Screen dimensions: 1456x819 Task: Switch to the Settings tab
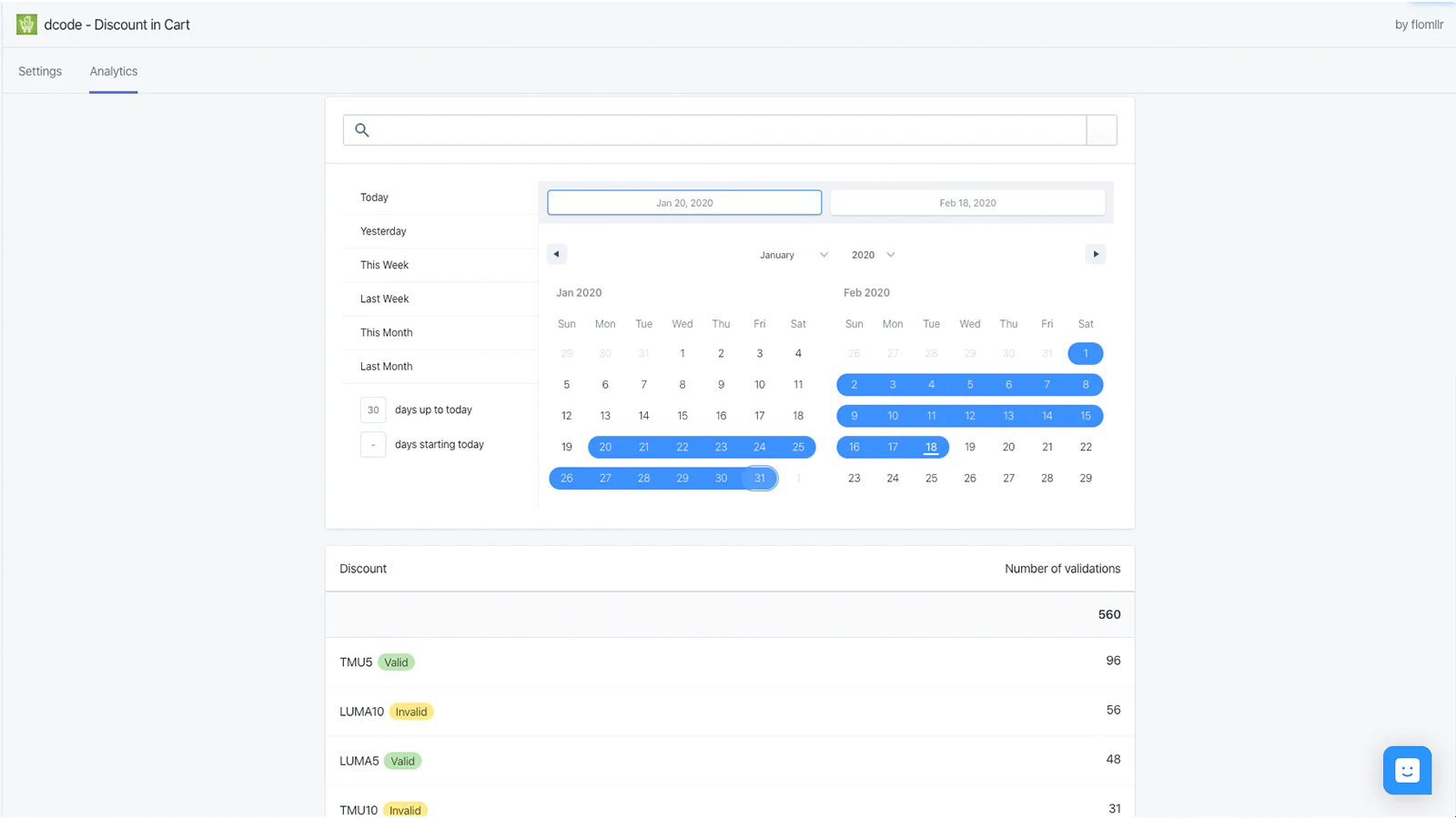coord(40,71)
